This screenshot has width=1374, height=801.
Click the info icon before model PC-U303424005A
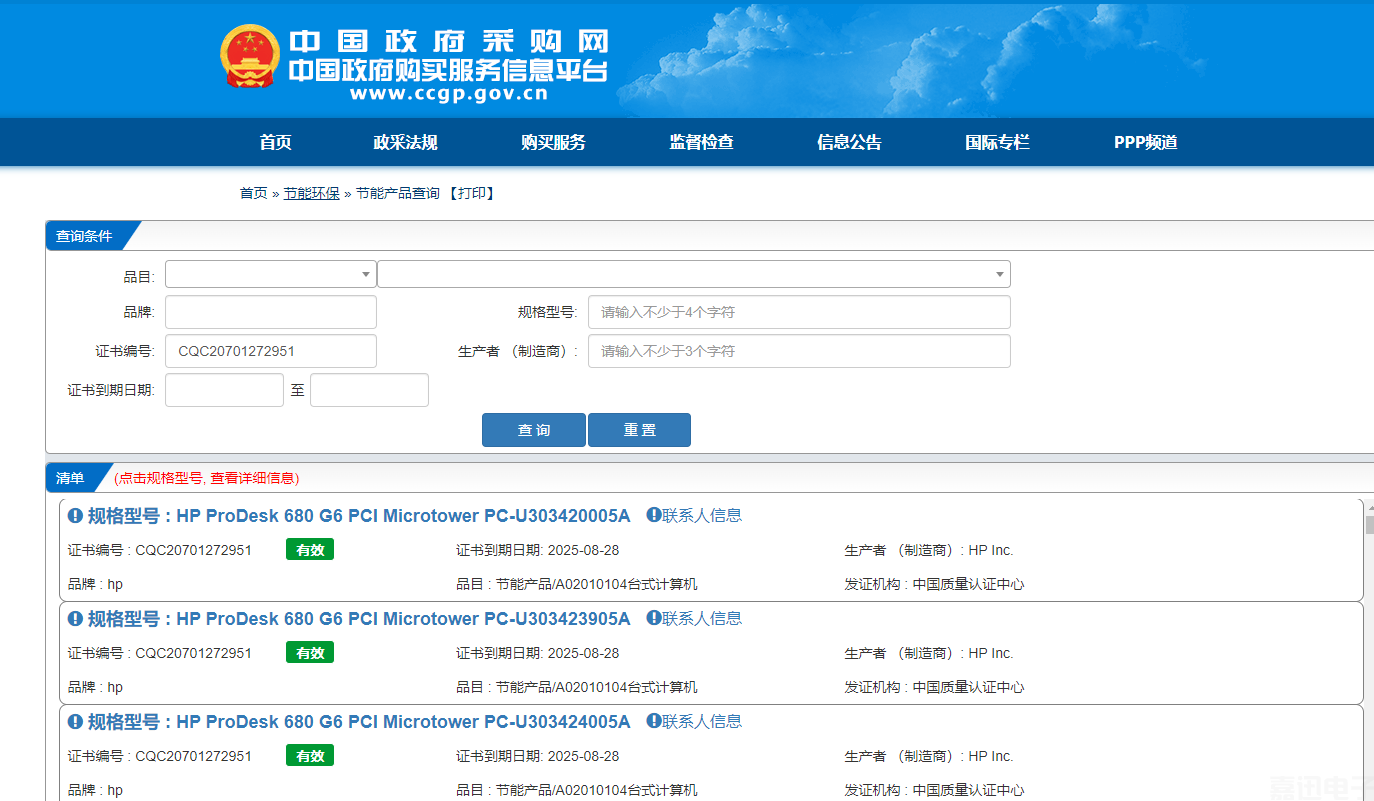[x=75, y=722]
